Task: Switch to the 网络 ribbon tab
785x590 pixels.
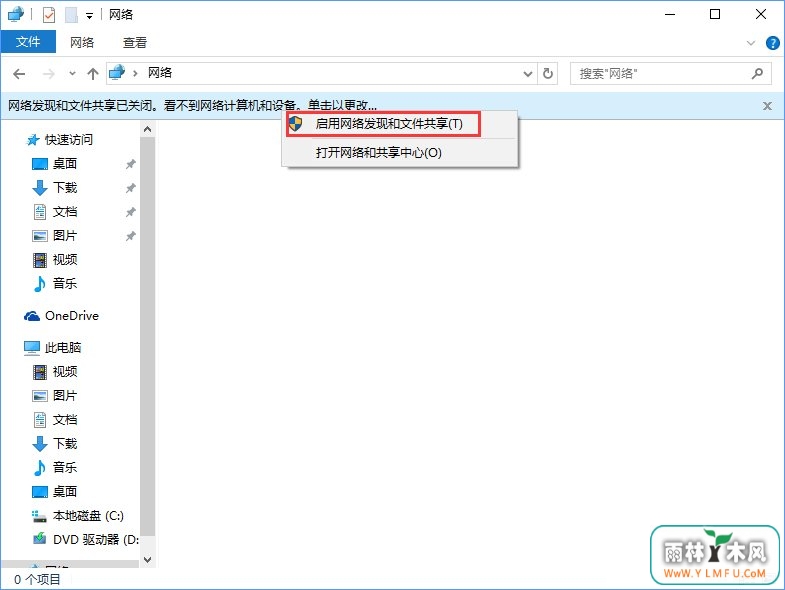Action: tap(82, 42)
